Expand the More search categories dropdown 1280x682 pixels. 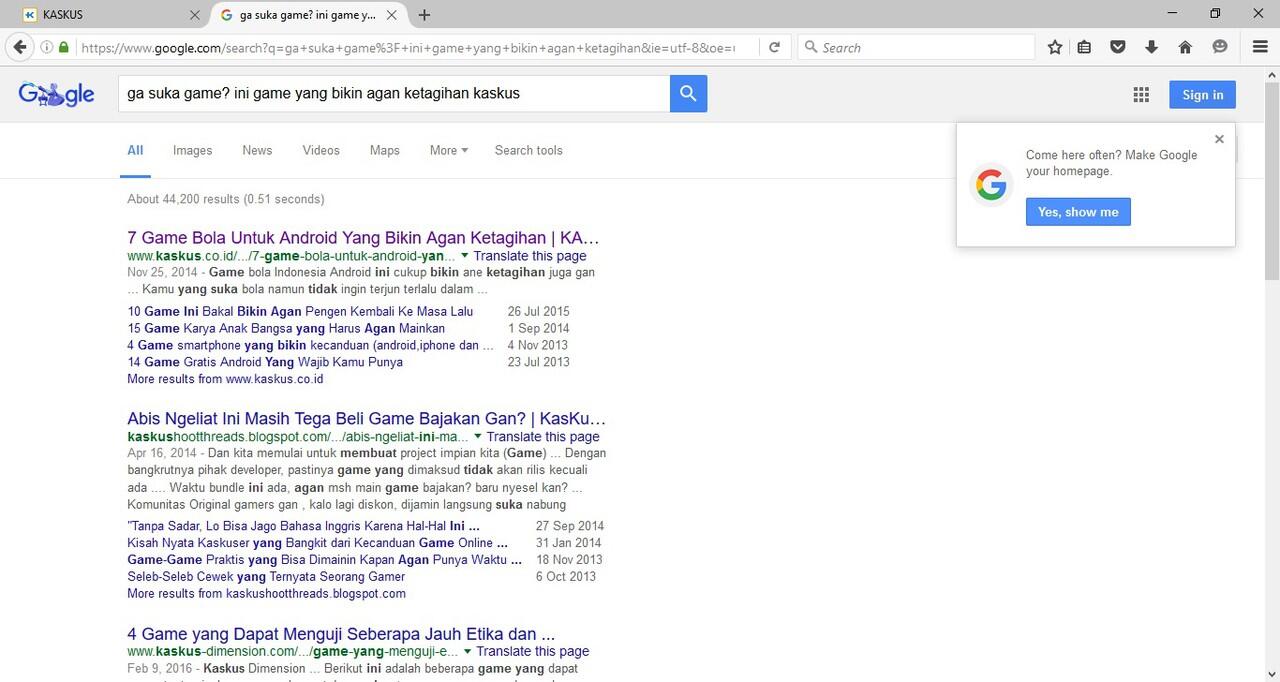pyautogui.click(x=449, y=150)
